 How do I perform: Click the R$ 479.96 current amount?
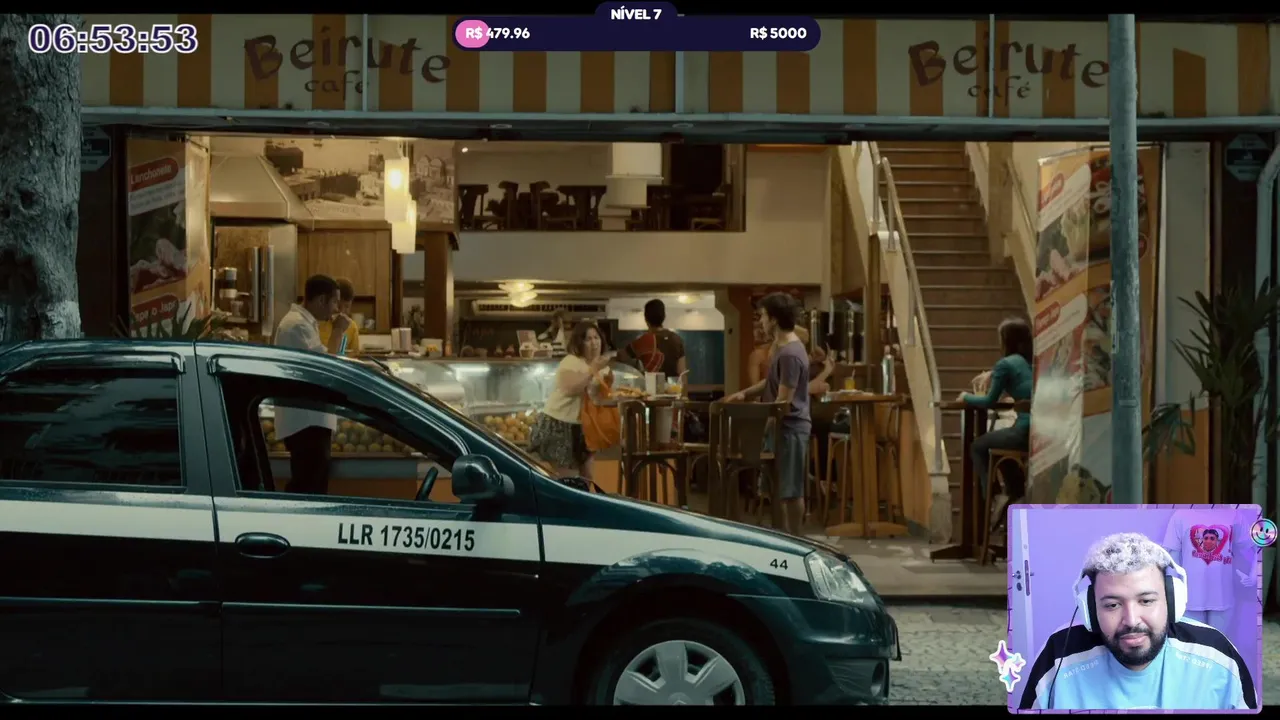tap(498, 33)
